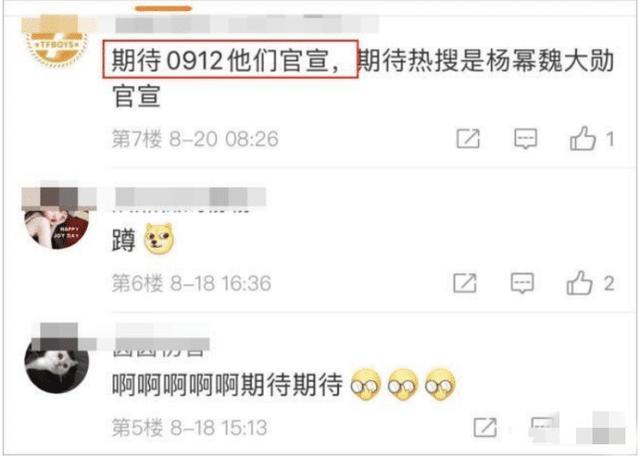Click the timestamp 第6楼 8-18 16:36
Viewport: 640px width, 458px height.
click(191, 283)
